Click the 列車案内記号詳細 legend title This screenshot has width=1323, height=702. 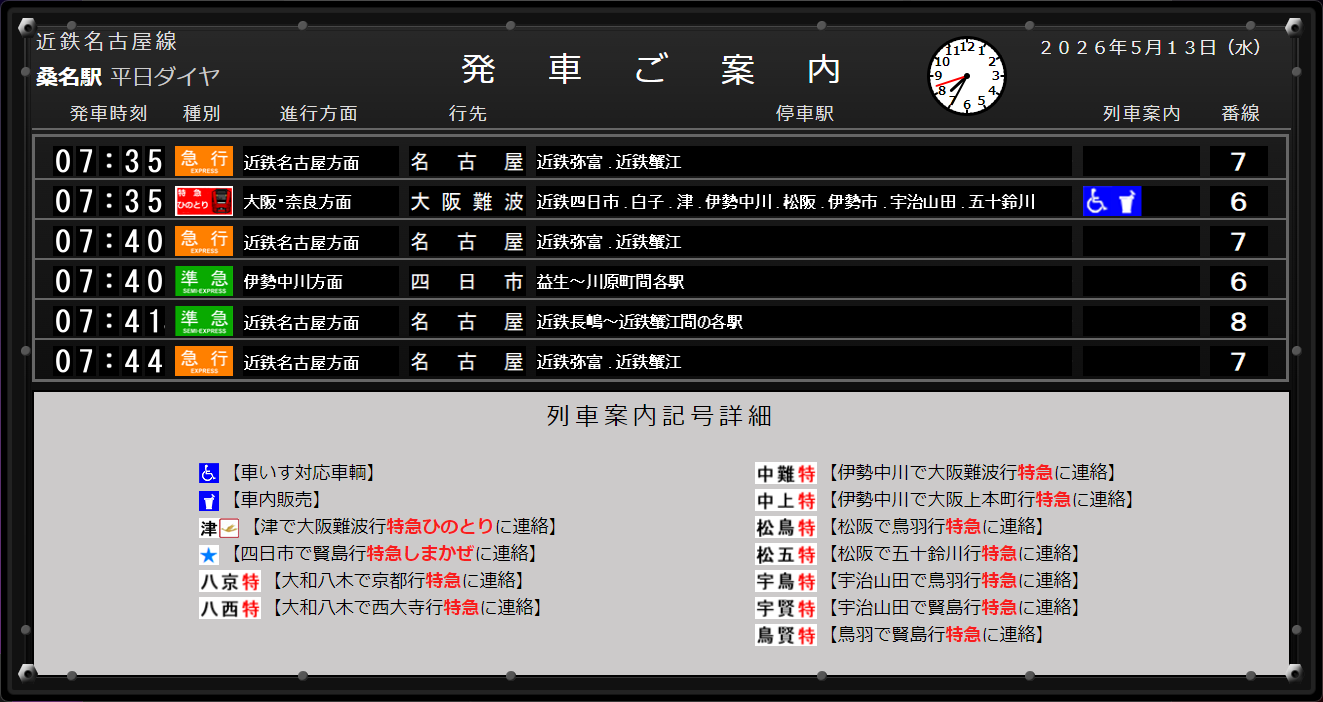660,416
